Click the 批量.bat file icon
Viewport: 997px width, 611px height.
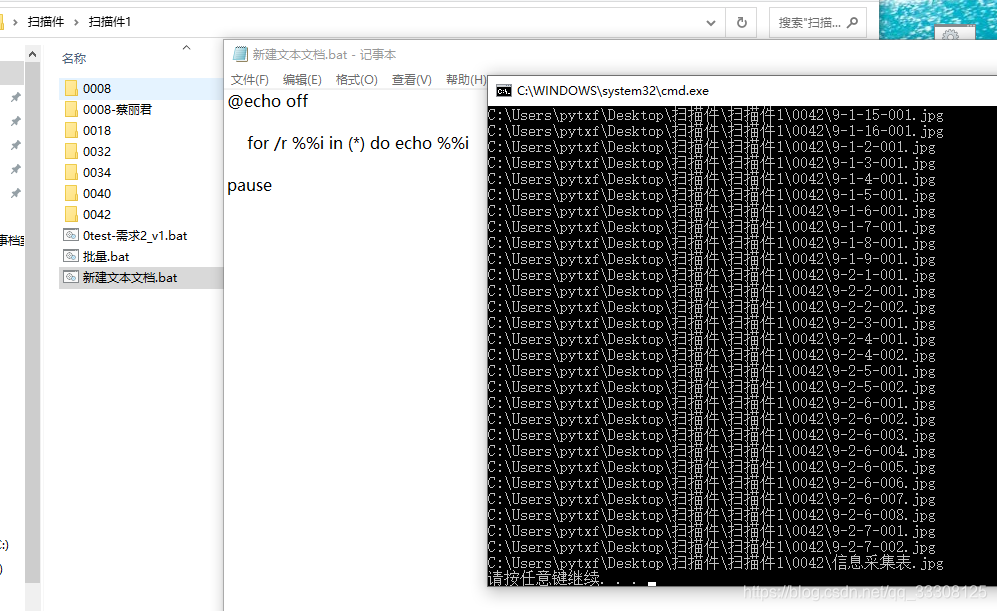pyautogui.click(x=71, y=256)
